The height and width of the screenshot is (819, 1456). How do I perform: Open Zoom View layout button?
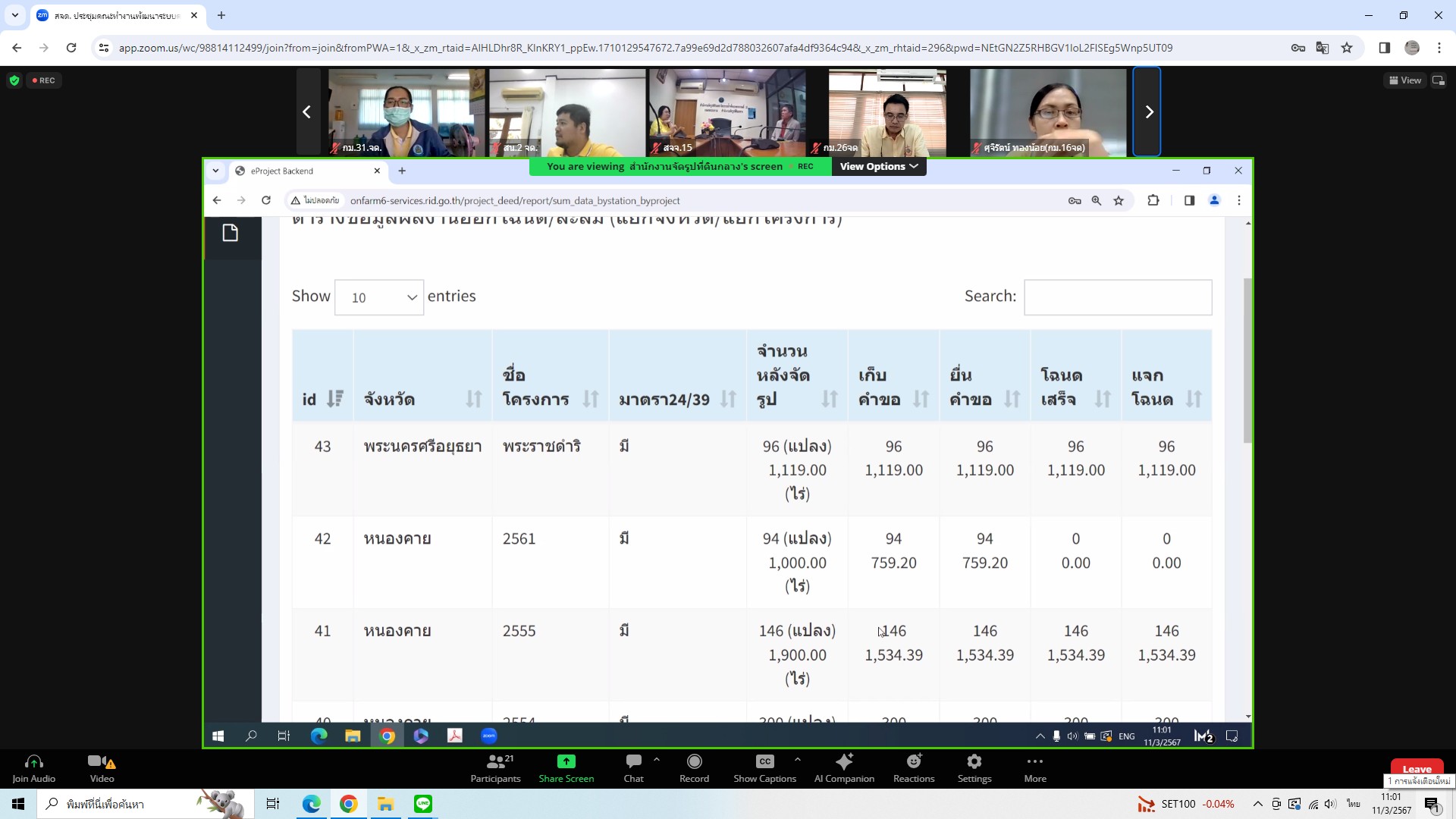(1405, 80)
